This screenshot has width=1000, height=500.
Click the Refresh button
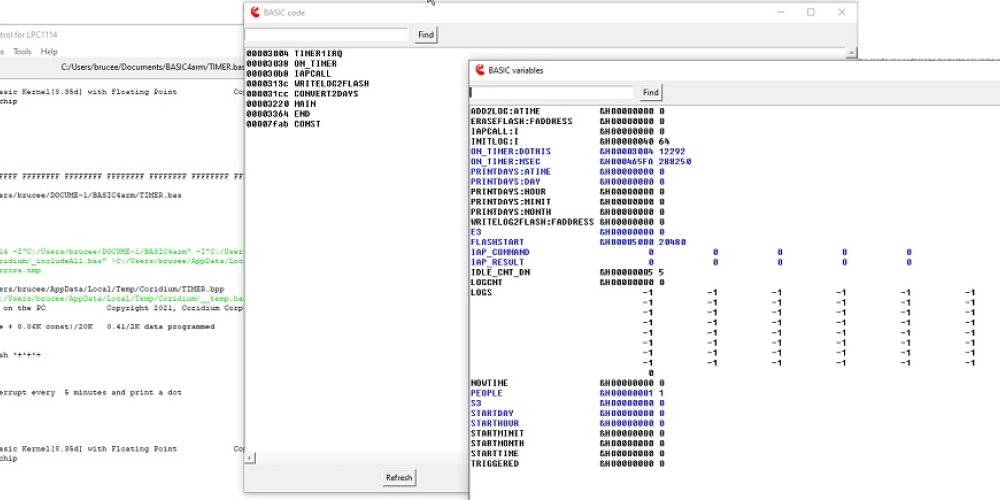tap(398, 478)
